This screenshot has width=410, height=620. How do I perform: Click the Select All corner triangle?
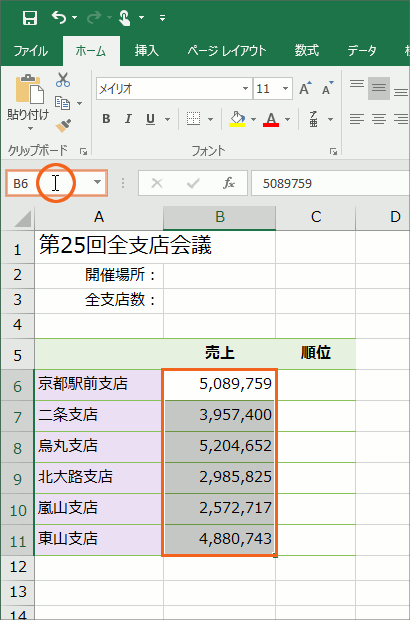23,219
